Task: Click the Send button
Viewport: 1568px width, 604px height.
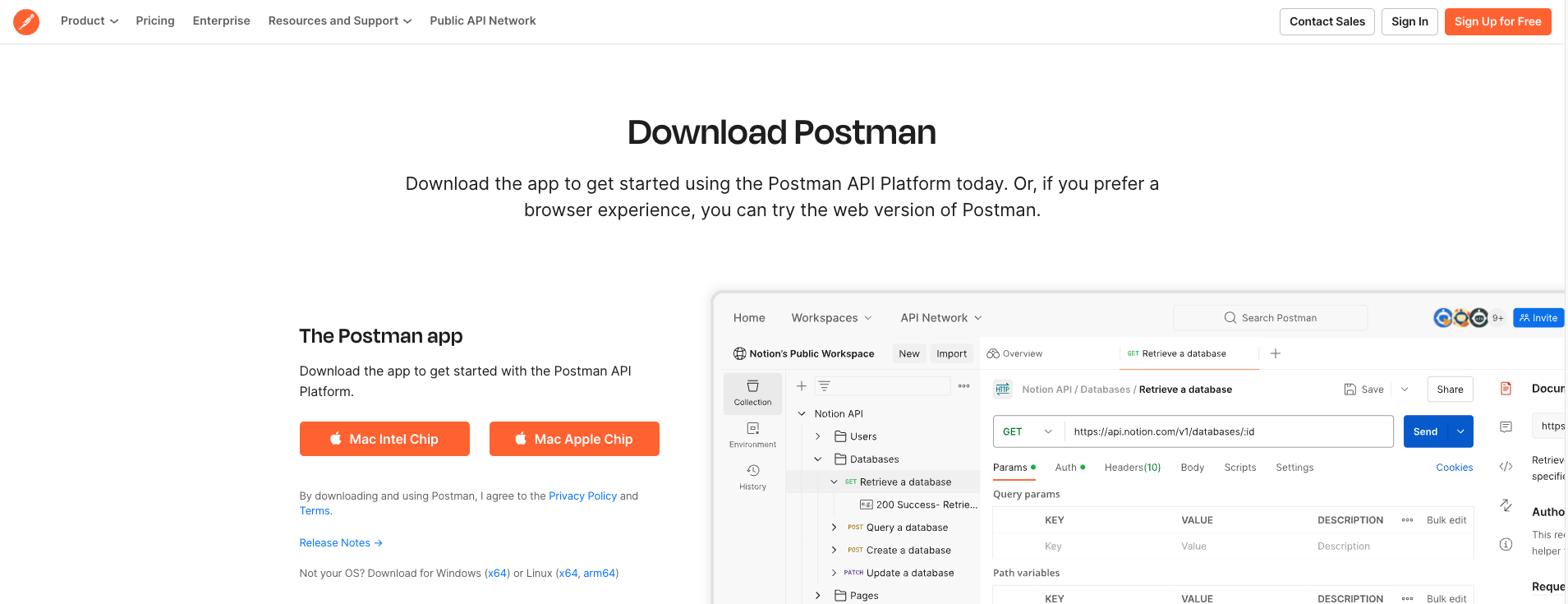Action: [x=1426, y=431]
